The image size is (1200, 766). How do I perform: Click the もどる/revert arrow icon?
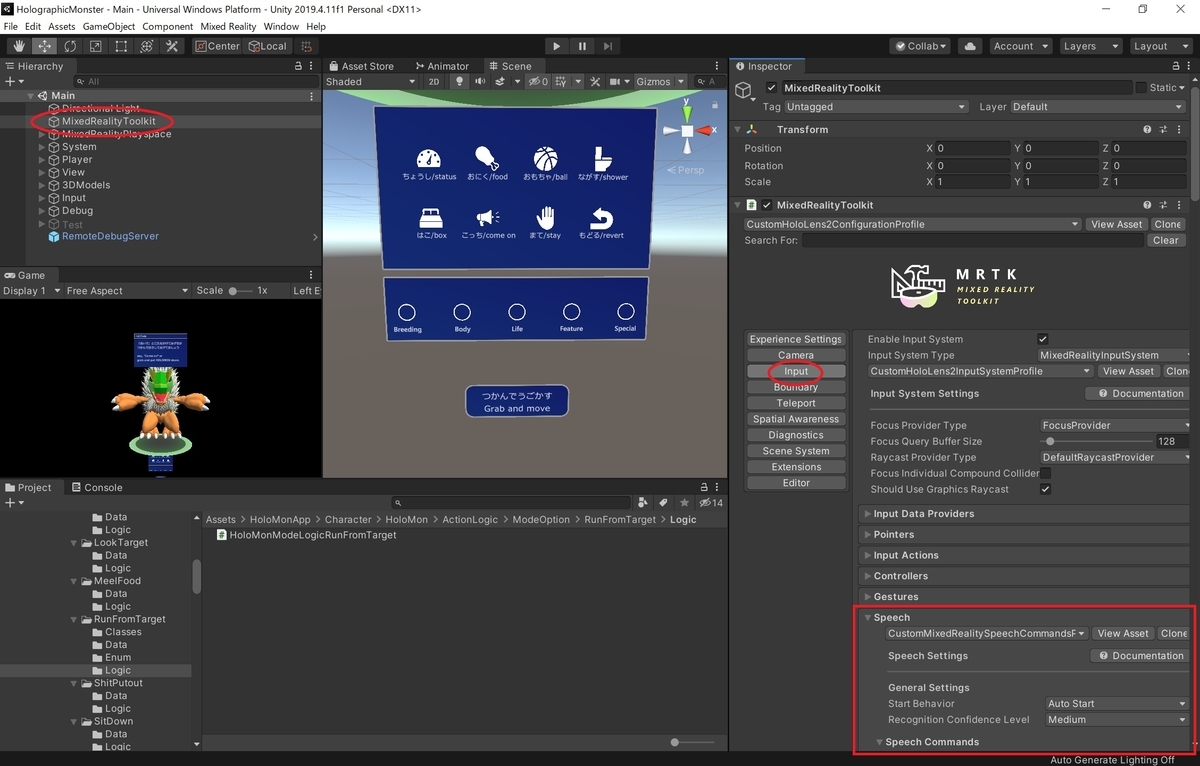[600, 218]
